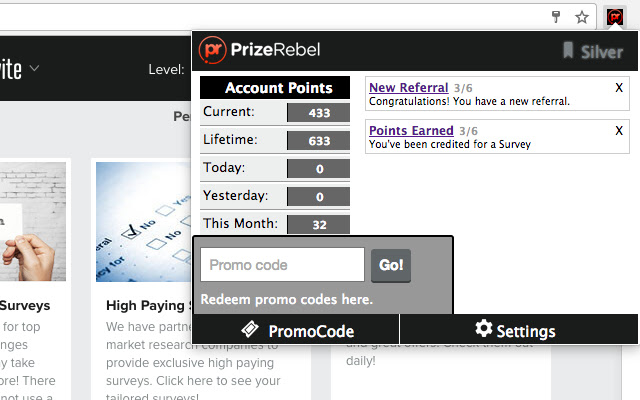Dismiss the New Referral notification
The height and width of the screenshot is (400, 640).
click(x=619, y=88)
